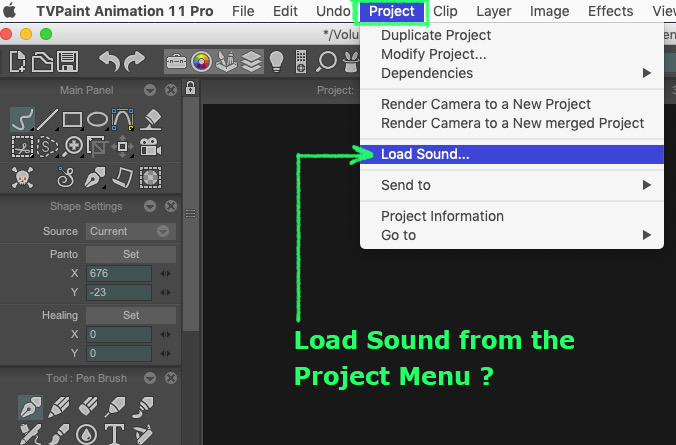Select the rectangle shape tool

[x=72, y=119]
